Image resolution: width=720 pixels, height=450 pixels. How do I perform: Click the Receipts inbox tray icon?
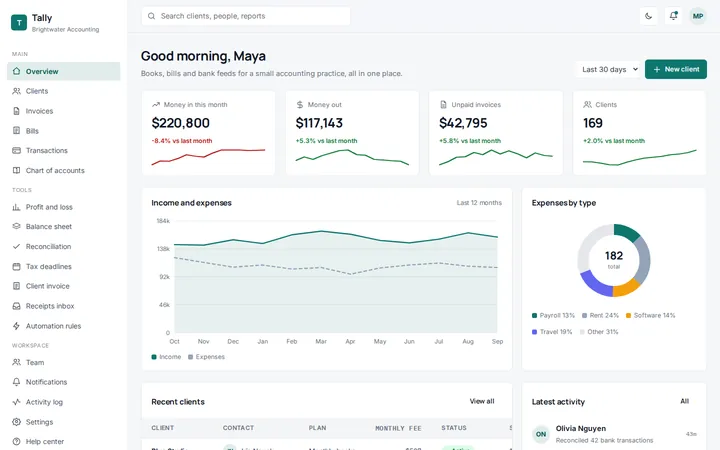[17, 306]
